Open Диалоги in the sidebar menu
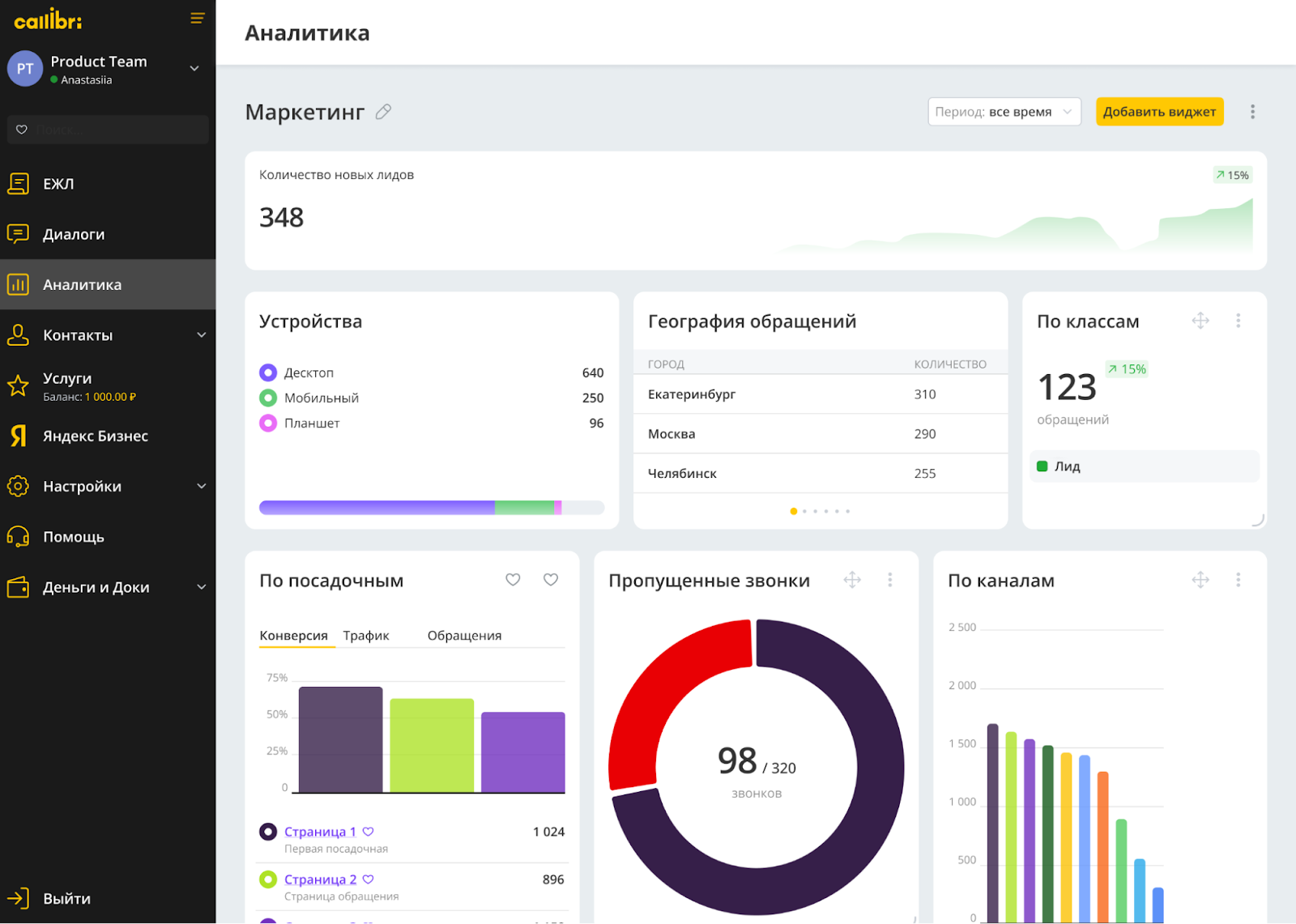The image size is (1296, 924). coord(74,234)
